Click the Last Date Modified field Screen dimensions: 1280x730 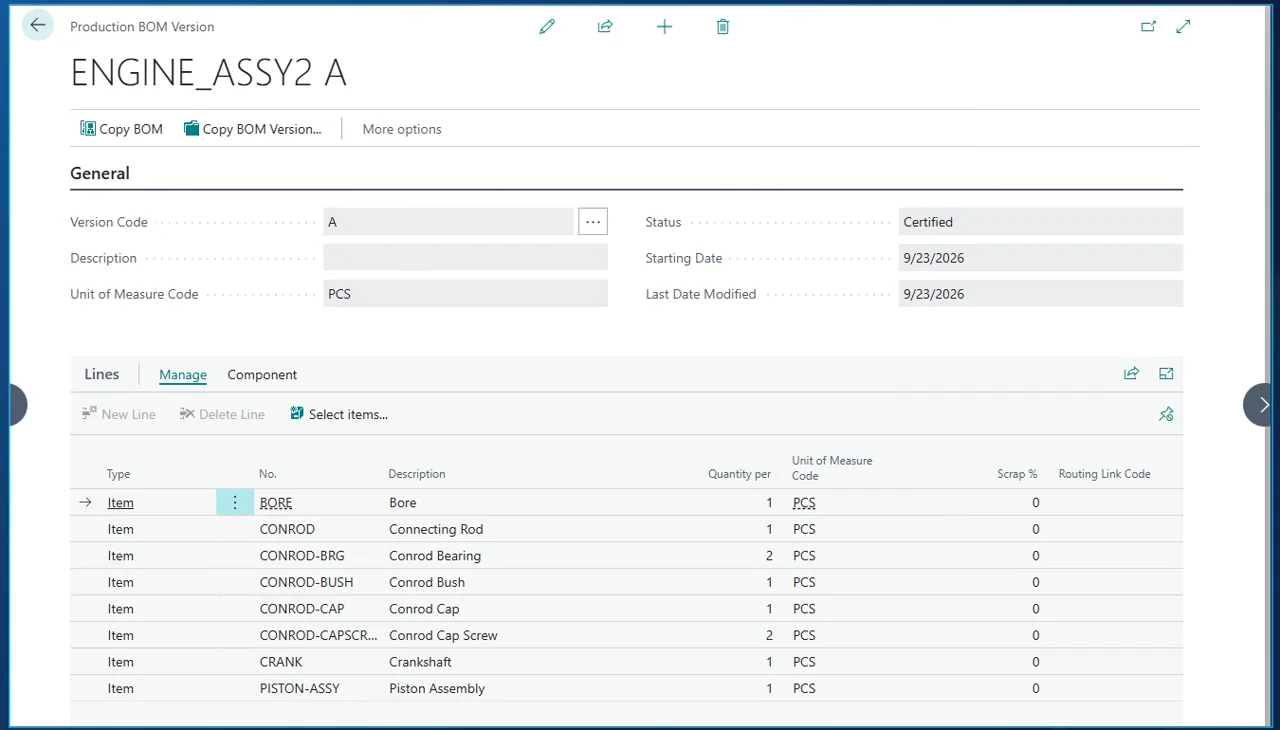[x=1041, y=294]
